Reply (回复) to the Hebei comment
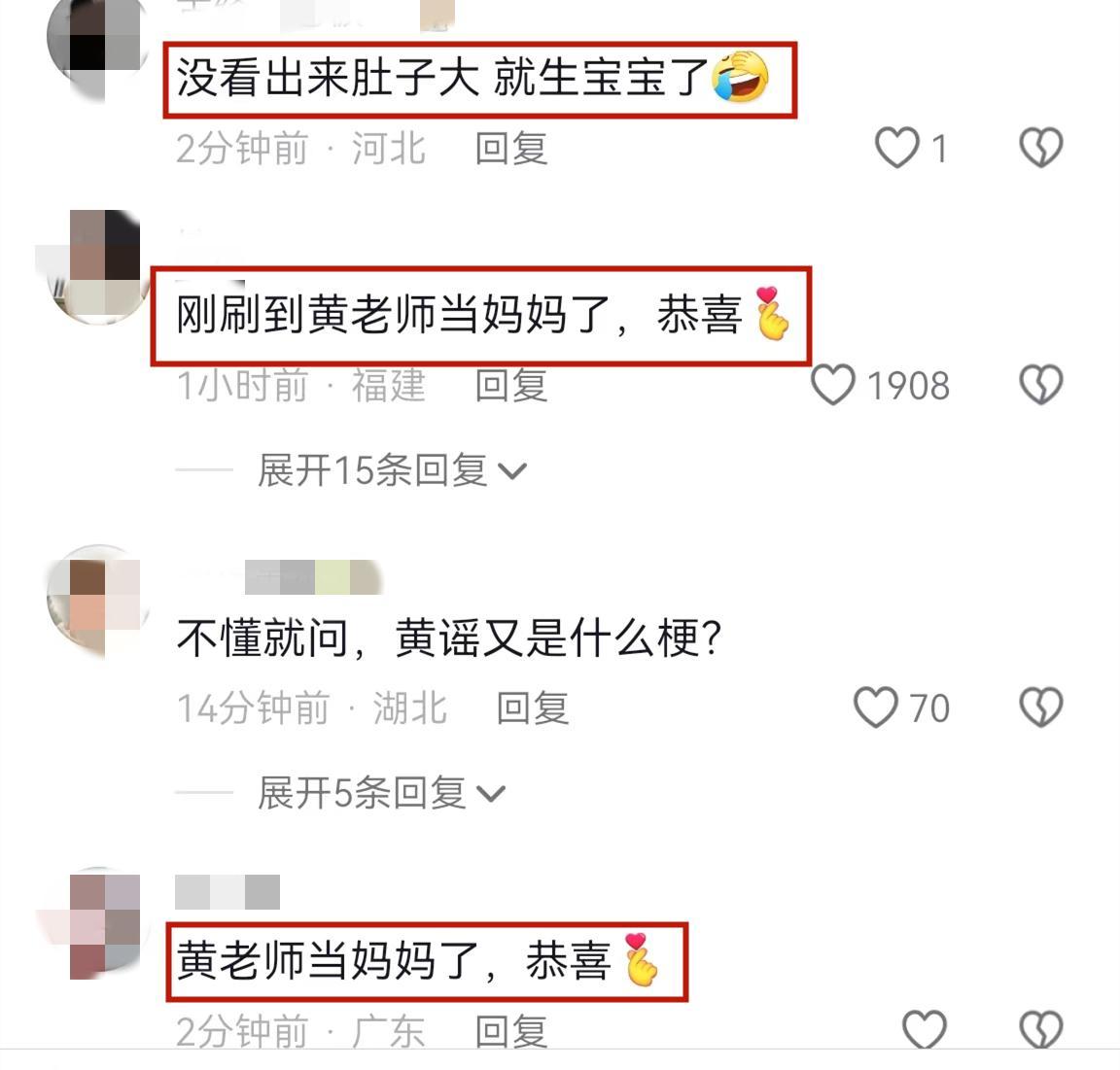The width and height of the screenshot is (1120, 1070). [x=511, y=149]
